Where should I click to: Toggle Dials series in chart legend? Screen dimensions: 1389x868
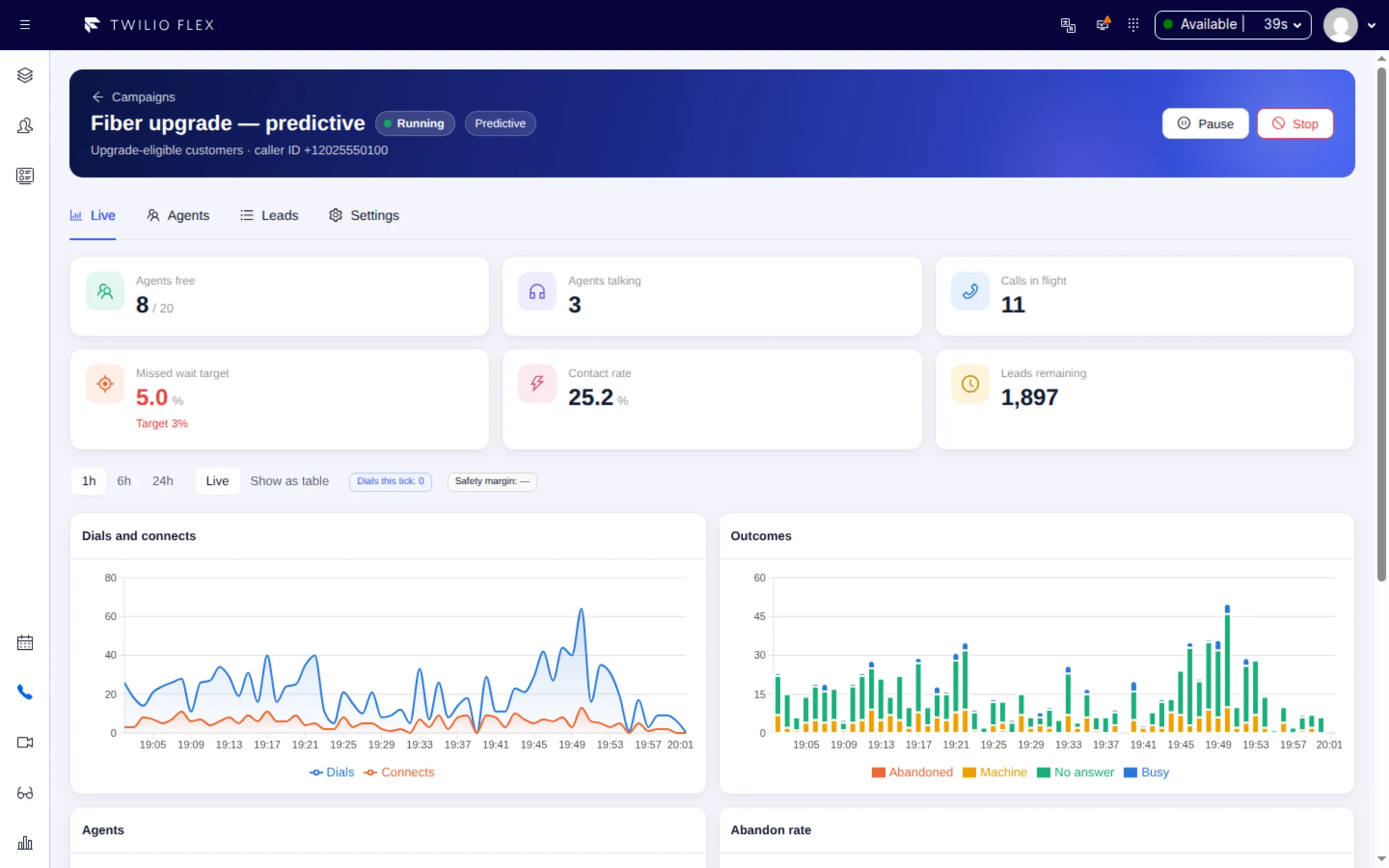point(332,772)
